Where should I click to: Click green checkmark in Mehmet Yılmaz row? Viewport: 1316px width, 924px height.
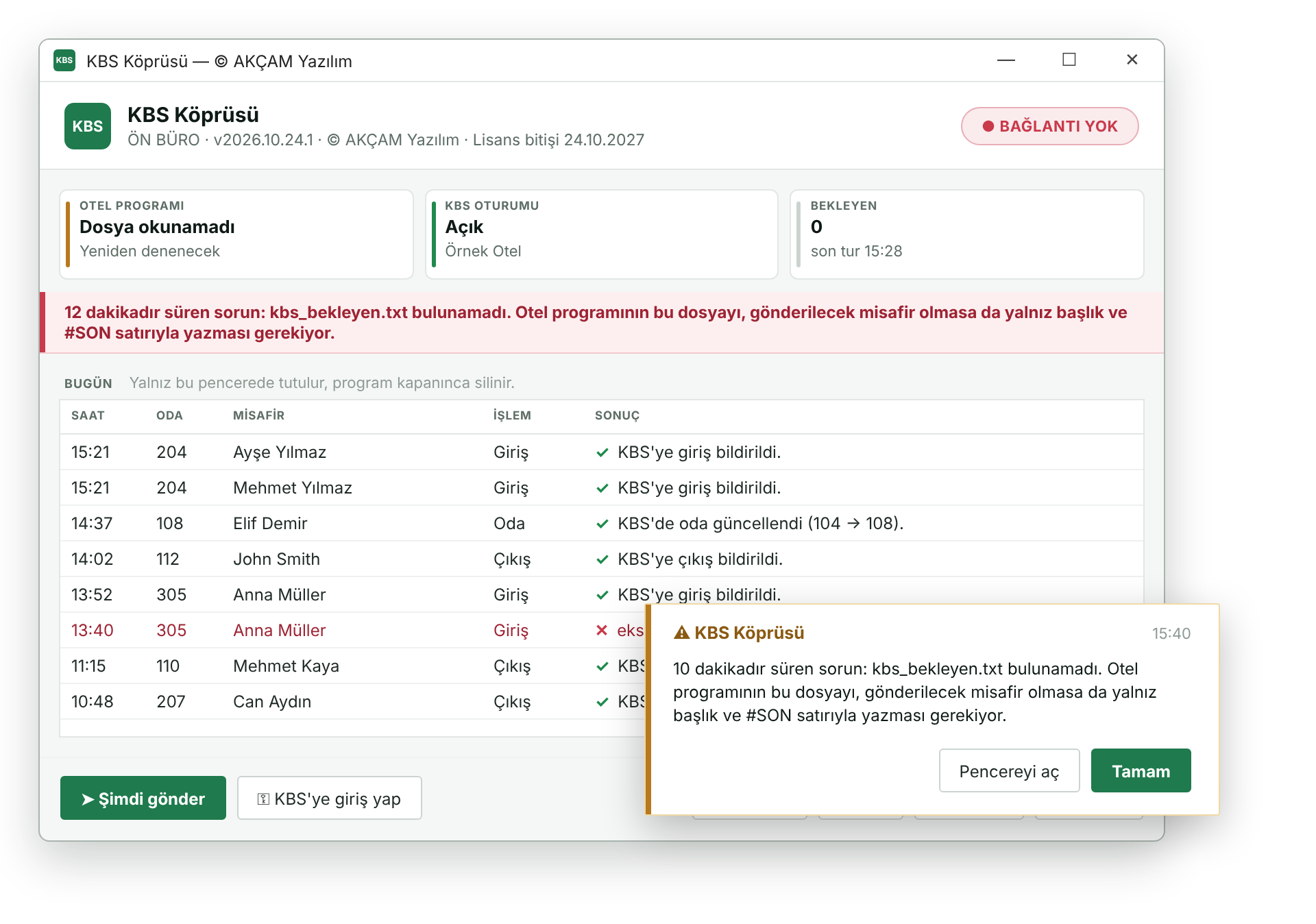602,488
